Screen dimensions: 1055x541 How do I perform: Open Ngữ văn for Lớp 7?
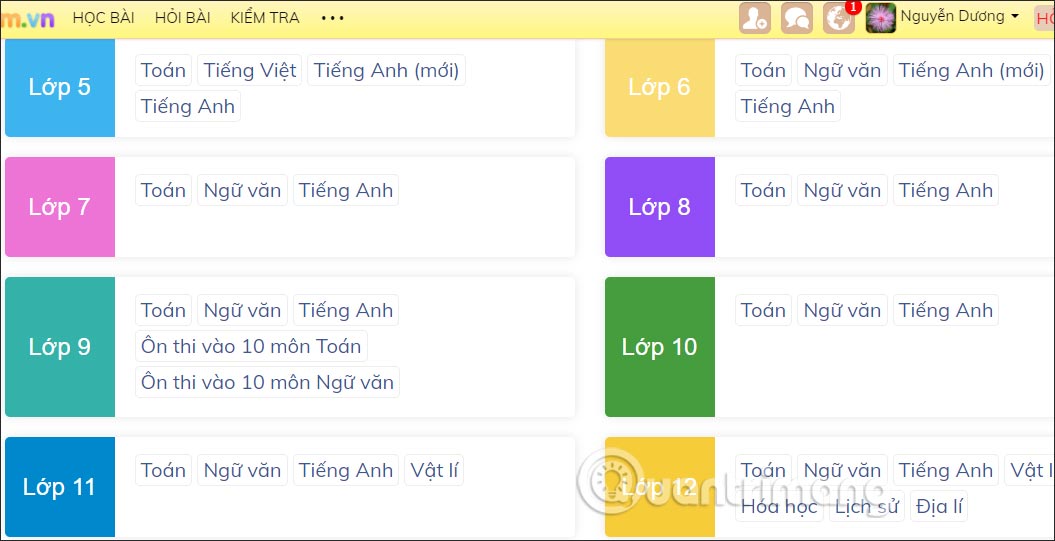pos(242,190)
